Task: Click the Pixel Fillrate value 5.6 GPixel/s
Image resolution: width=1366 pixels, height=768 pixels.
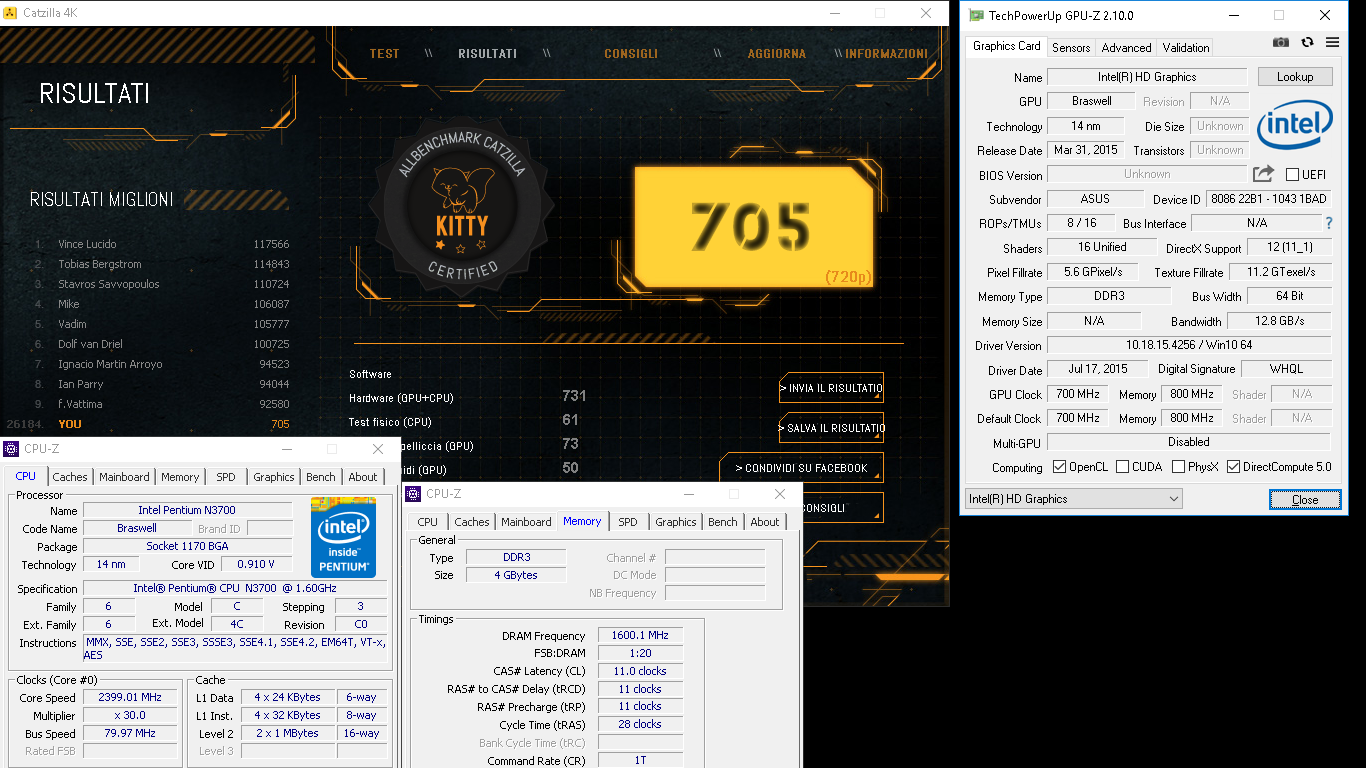Action: click(x=1093, y=272)
